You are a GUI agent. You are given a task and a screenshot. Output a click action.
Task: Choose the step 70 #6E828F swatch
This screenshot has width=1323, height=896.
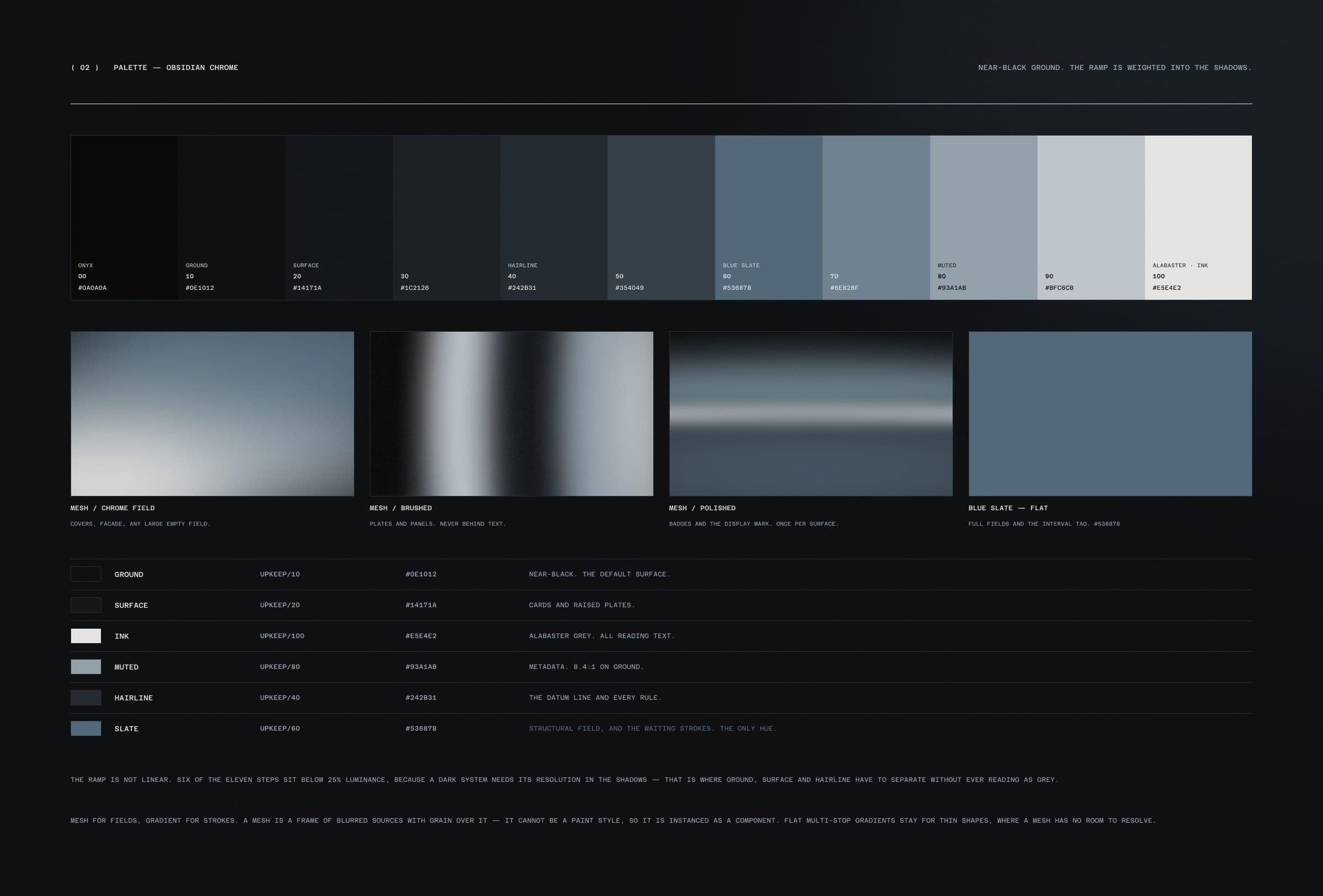pyautogui.click(x=876, y=217)
